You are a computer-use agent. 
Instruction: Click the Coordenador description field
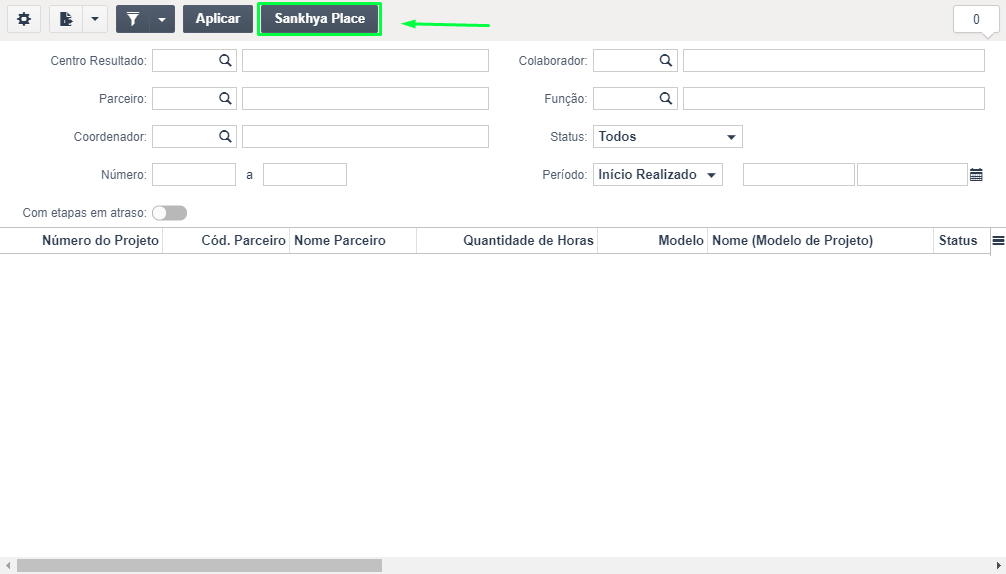(365, 136)
